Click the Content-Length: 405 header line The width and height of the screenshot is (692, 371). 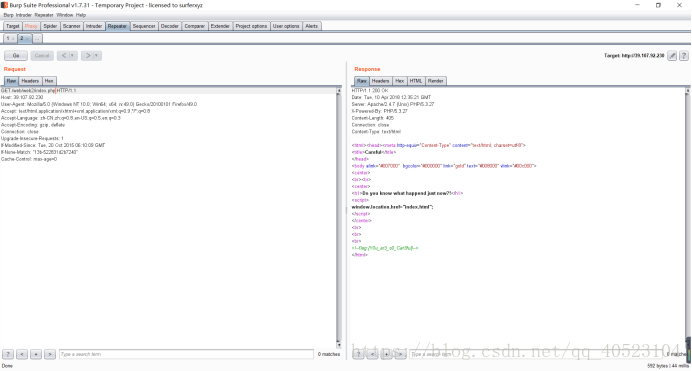pos(373,118)
